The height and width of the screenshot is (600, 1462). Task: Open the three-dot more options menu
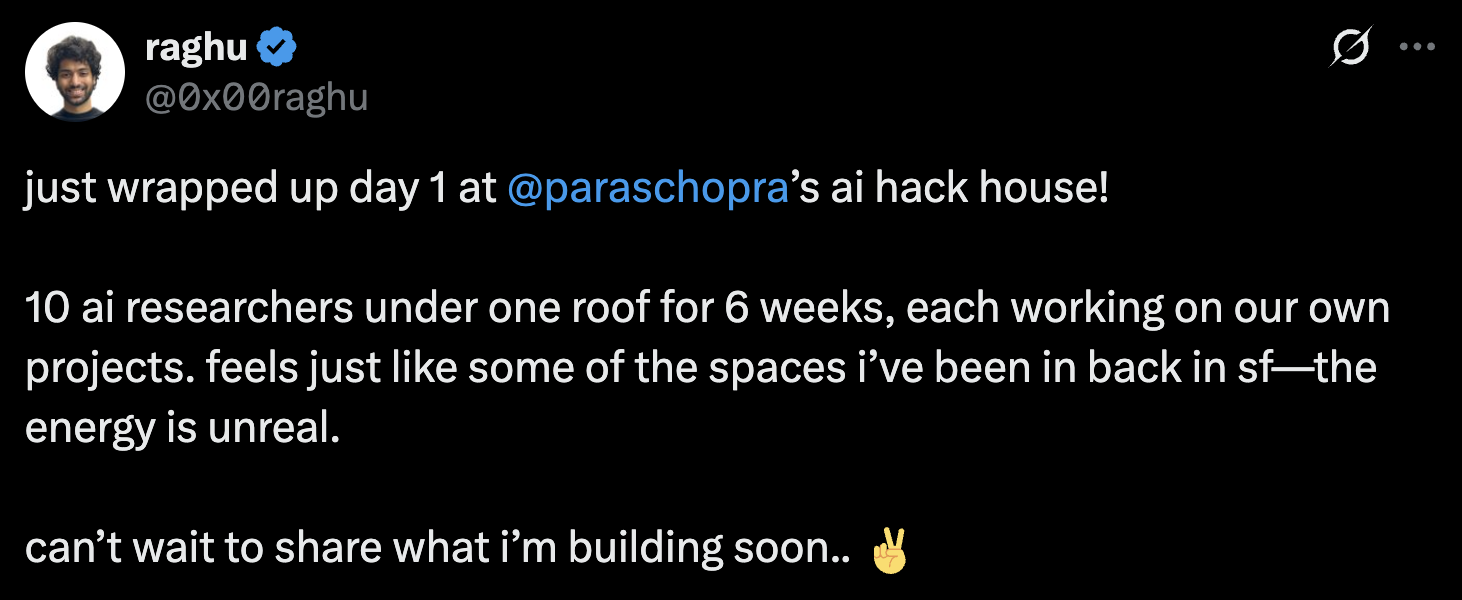[1417, 49]
